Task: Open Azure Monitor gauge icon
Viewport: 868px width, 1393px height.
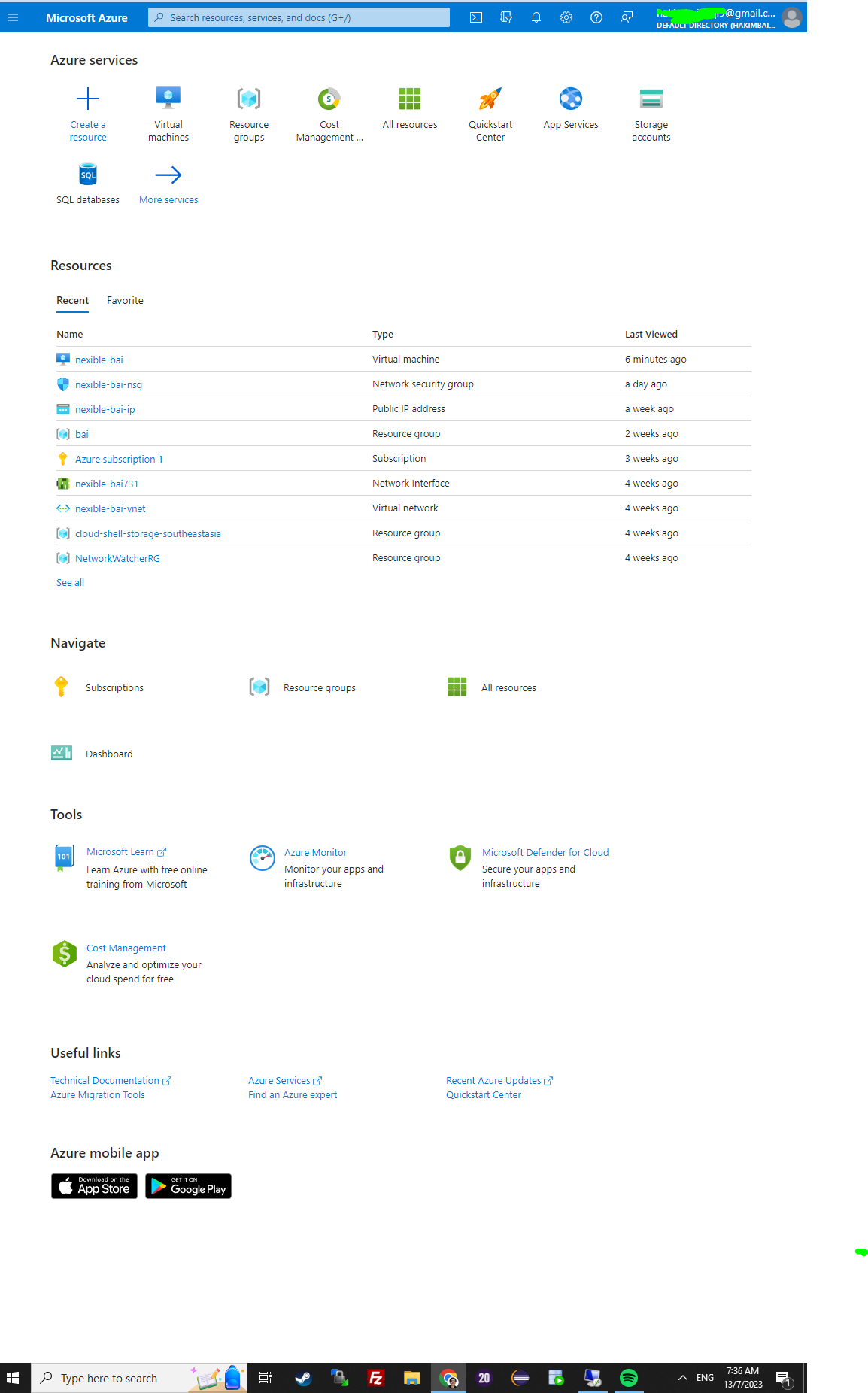Action: click(x=263, y=858)
